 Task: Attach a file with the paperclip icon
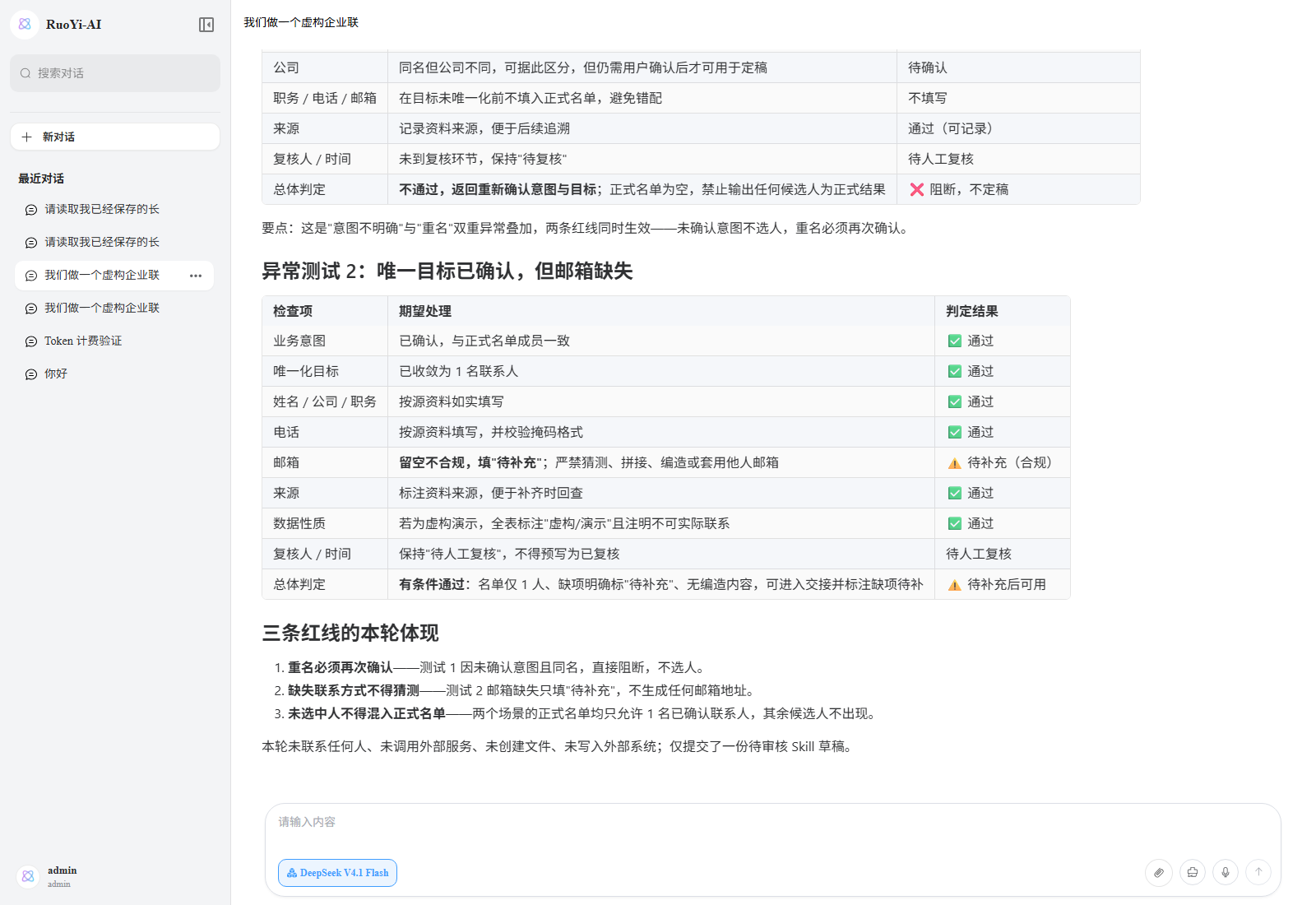[x=1159, y=872]
